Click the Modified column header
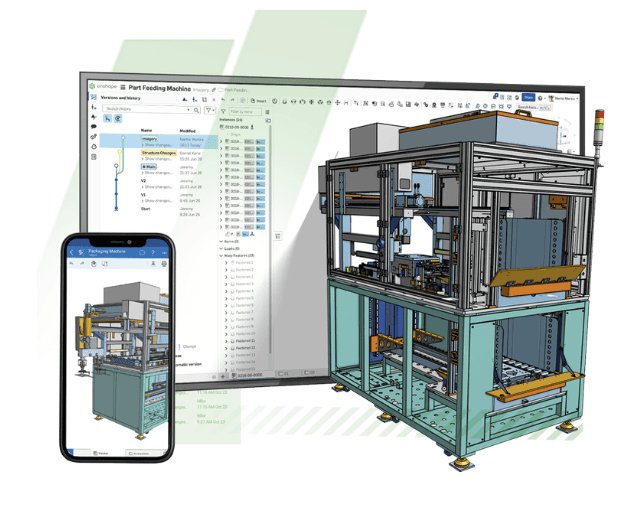This screenshot has height=524, width=636. pos(187,131)
